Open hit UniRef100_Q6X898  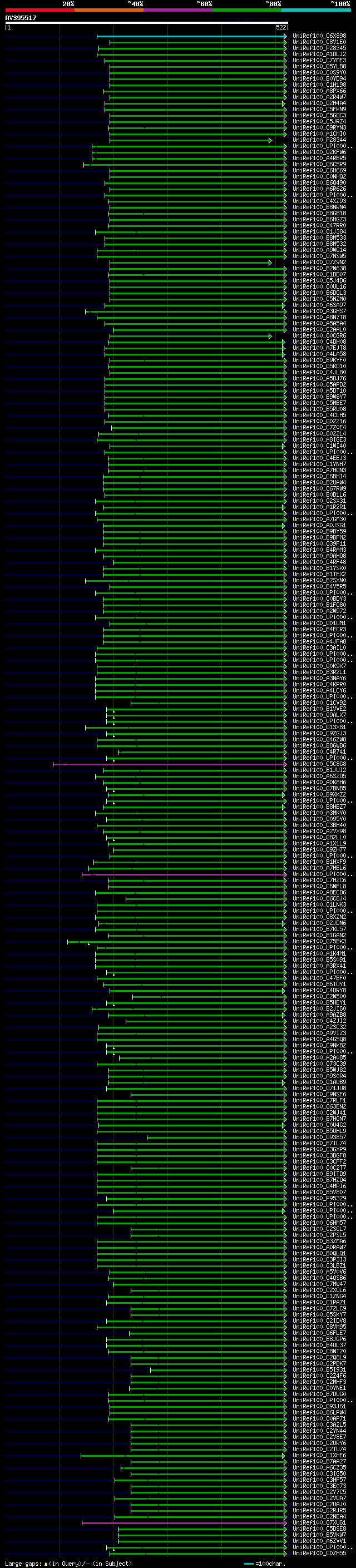click(319, 36)
